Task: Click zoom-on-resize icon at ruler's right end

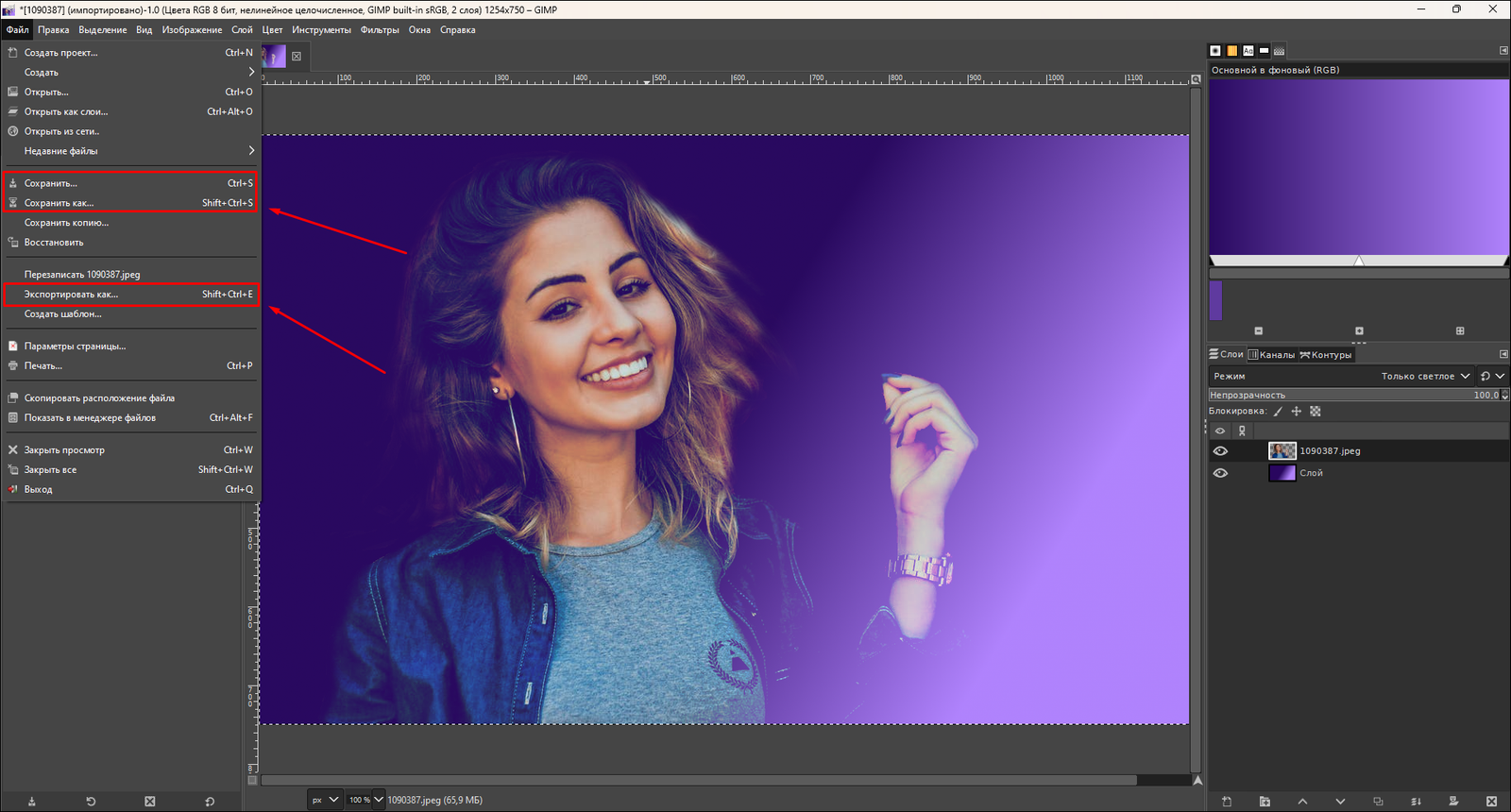Action: 1196,79
